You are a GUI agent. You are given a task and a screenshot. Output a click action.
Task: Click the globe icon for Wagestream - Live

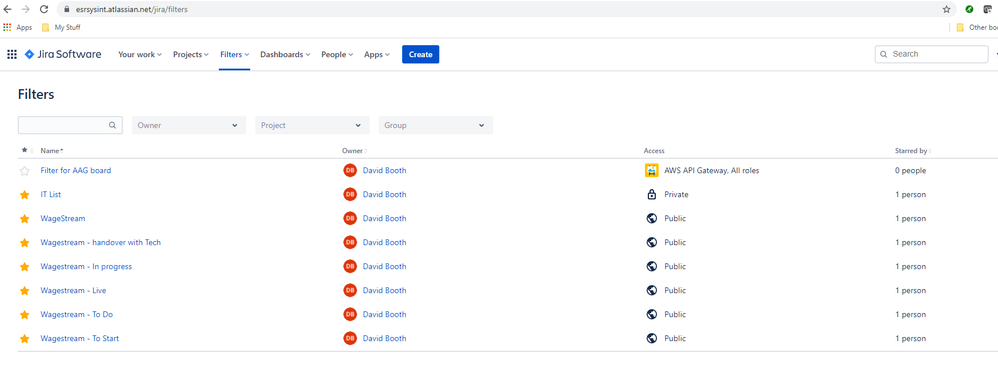point(651,290)
